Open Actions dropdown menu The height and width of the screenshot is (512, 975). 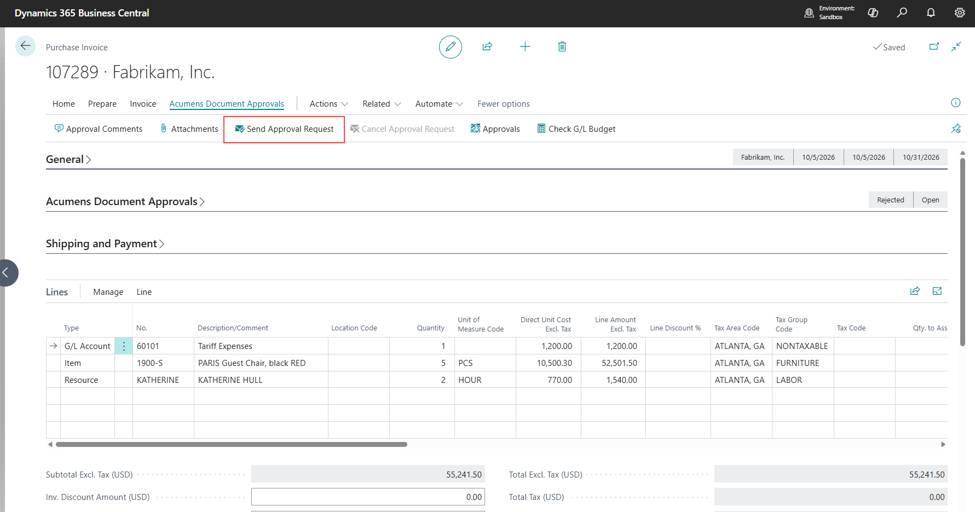(x=329, y=104)
